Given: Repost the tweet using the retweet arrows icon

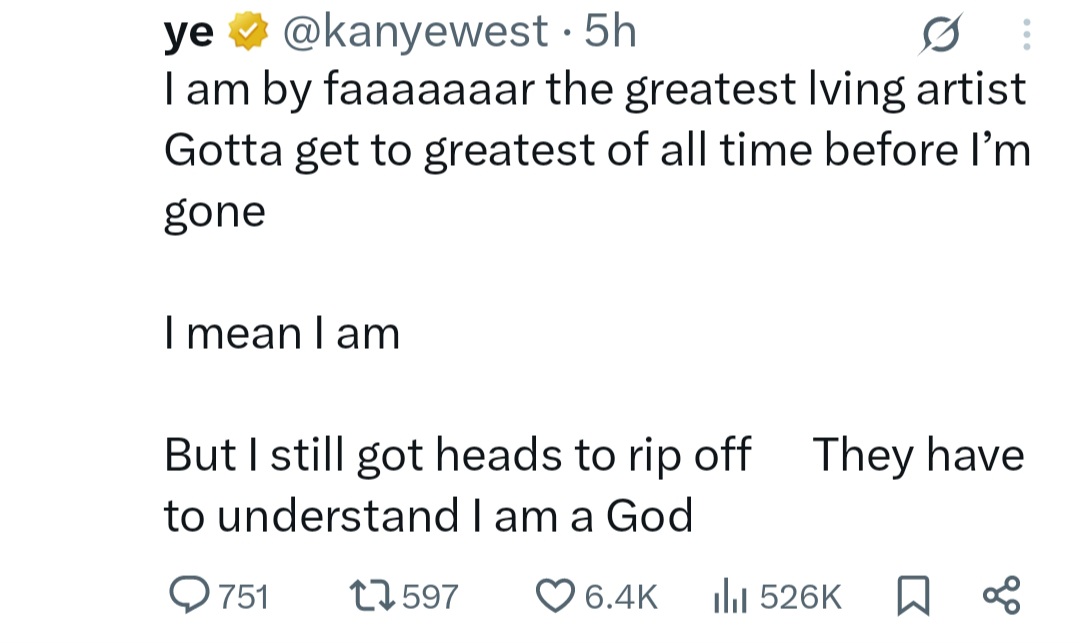Looking at the screenshot, I should [375, 596].
